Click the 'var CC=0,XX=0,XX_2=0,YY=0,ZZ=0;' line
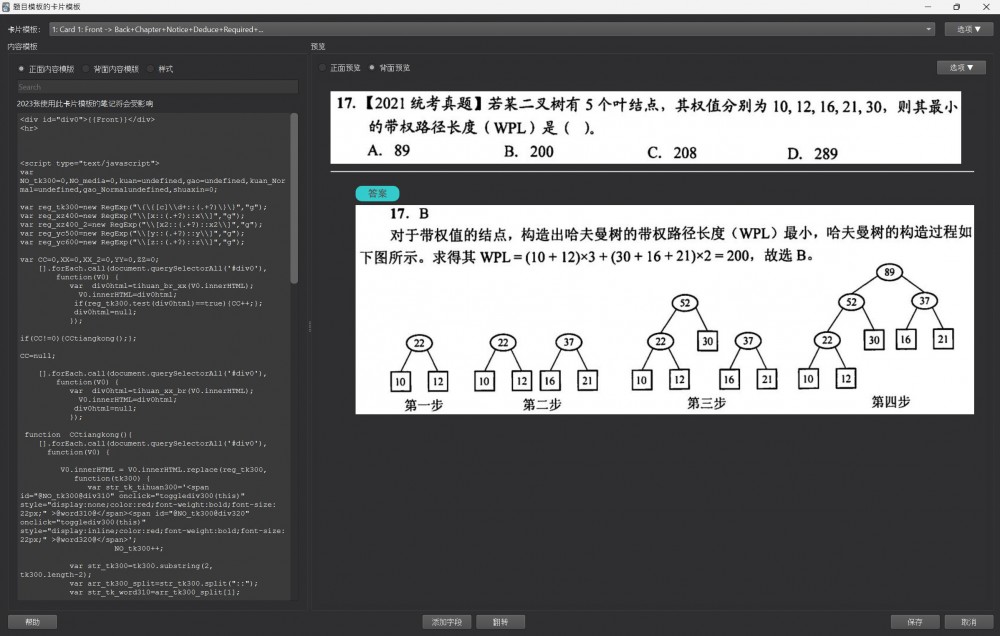1000x636 pixels. coord(89,260)
